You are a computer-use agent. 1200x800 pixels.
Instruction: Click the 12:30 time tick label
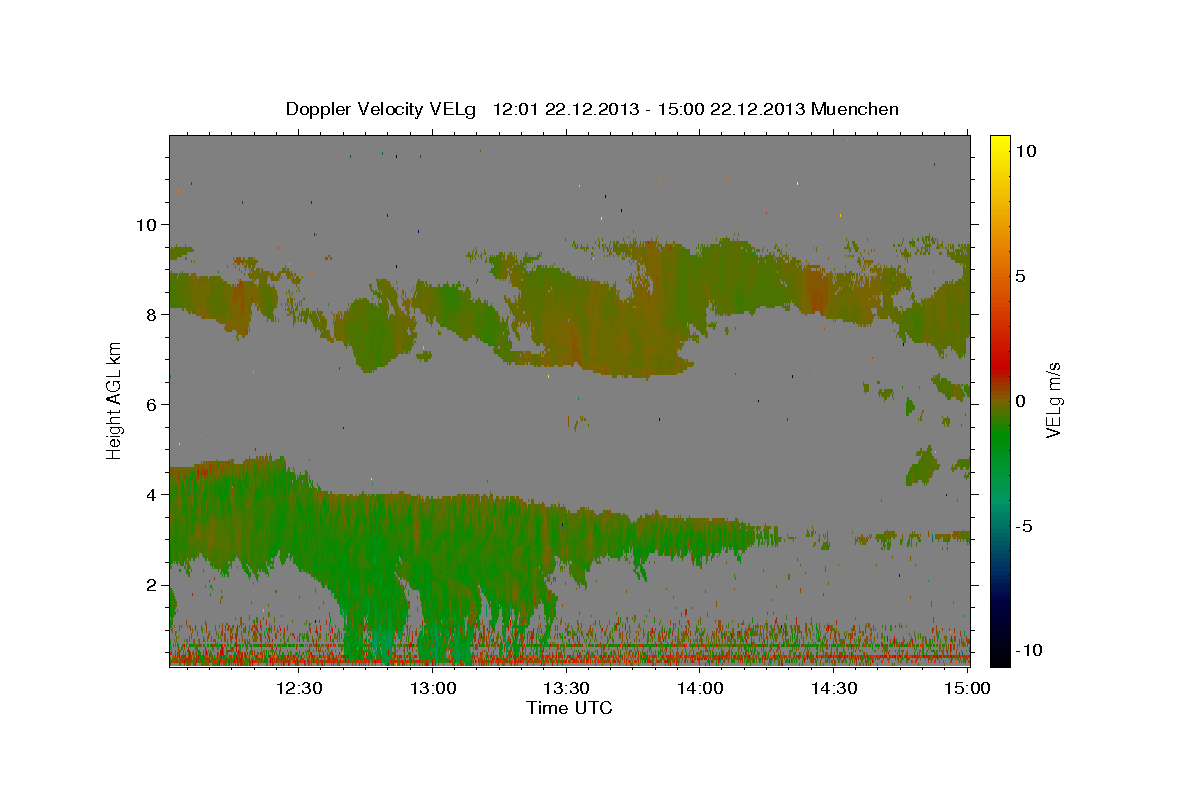click(x=299, y=688)
